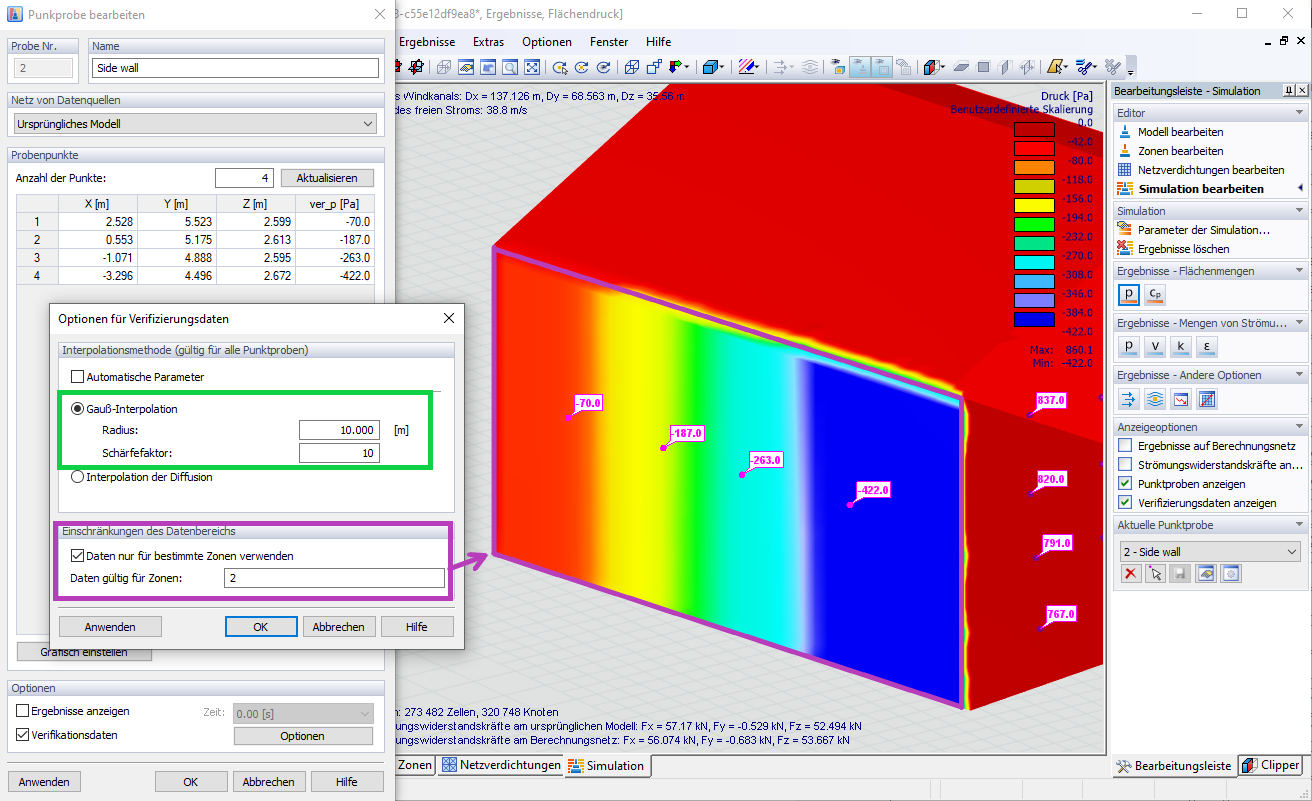Screen dimensions: 1312x801
Task: Toggle Verifizierungsdaten anzeigen checkbox
Action: point(1125,502)
